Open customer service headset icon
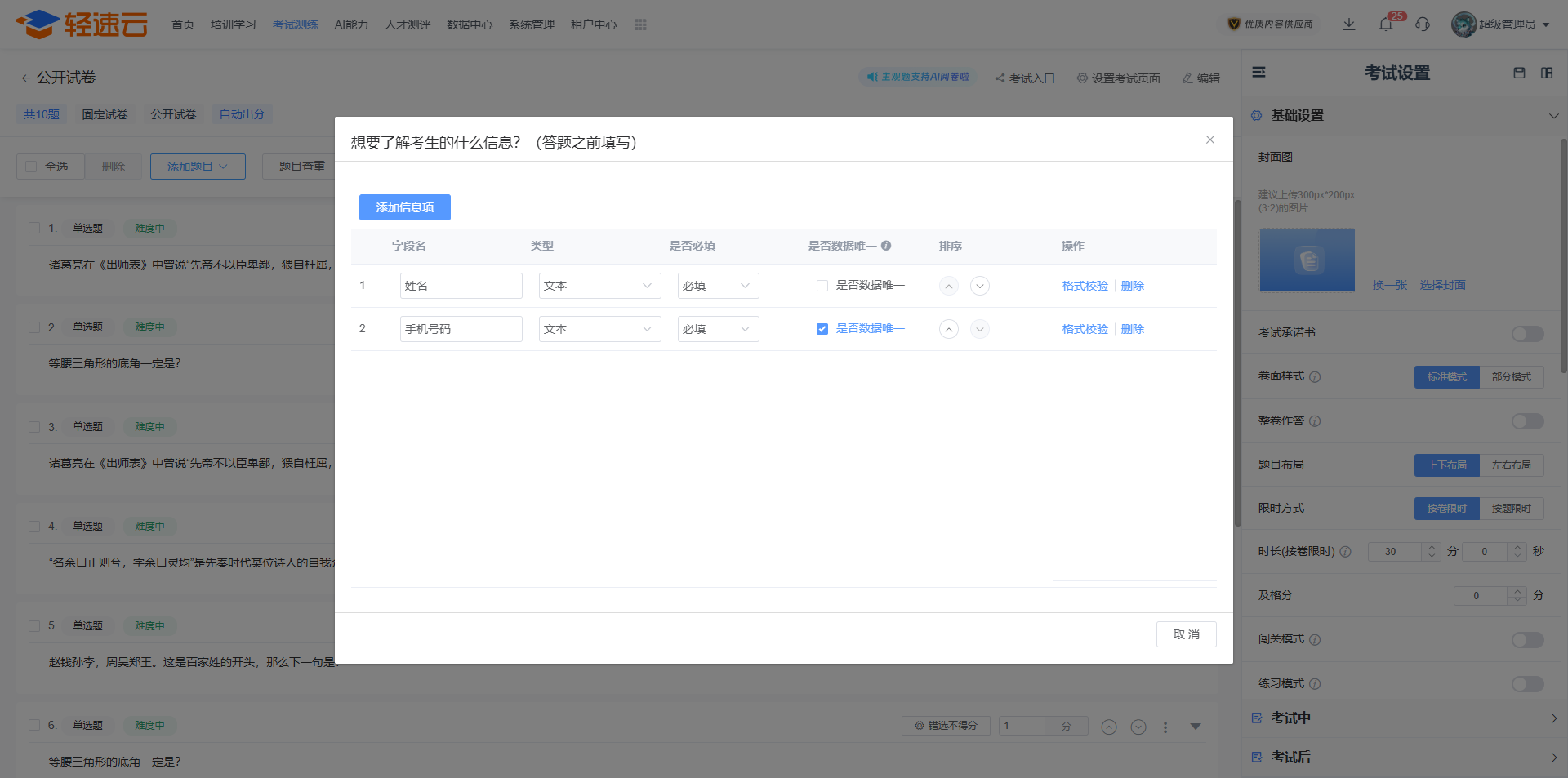The width and height of the screenshot is (1568, 778). click(x=1423, y=24)
